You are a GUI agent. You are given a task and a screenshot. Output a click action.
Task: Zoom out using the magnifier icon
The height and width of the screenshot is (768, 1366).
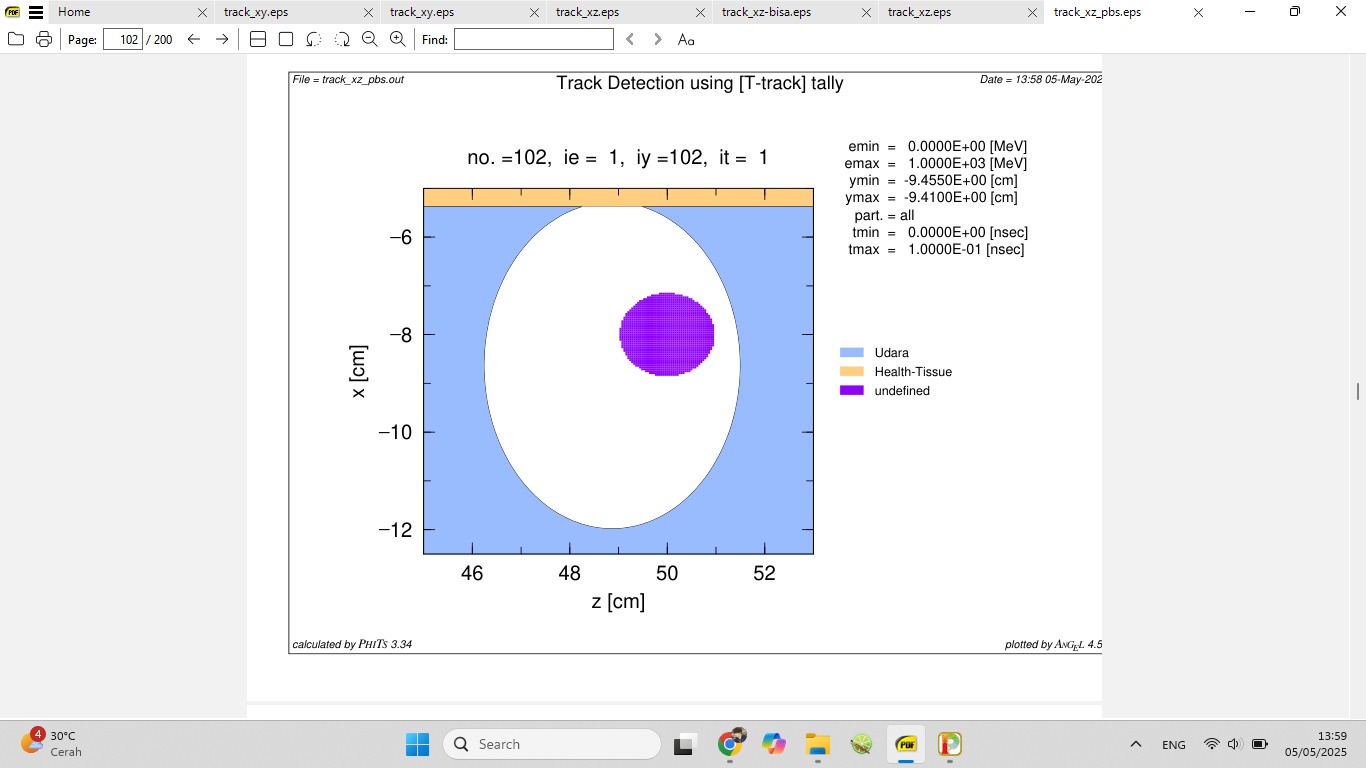(x=369, y=39)
